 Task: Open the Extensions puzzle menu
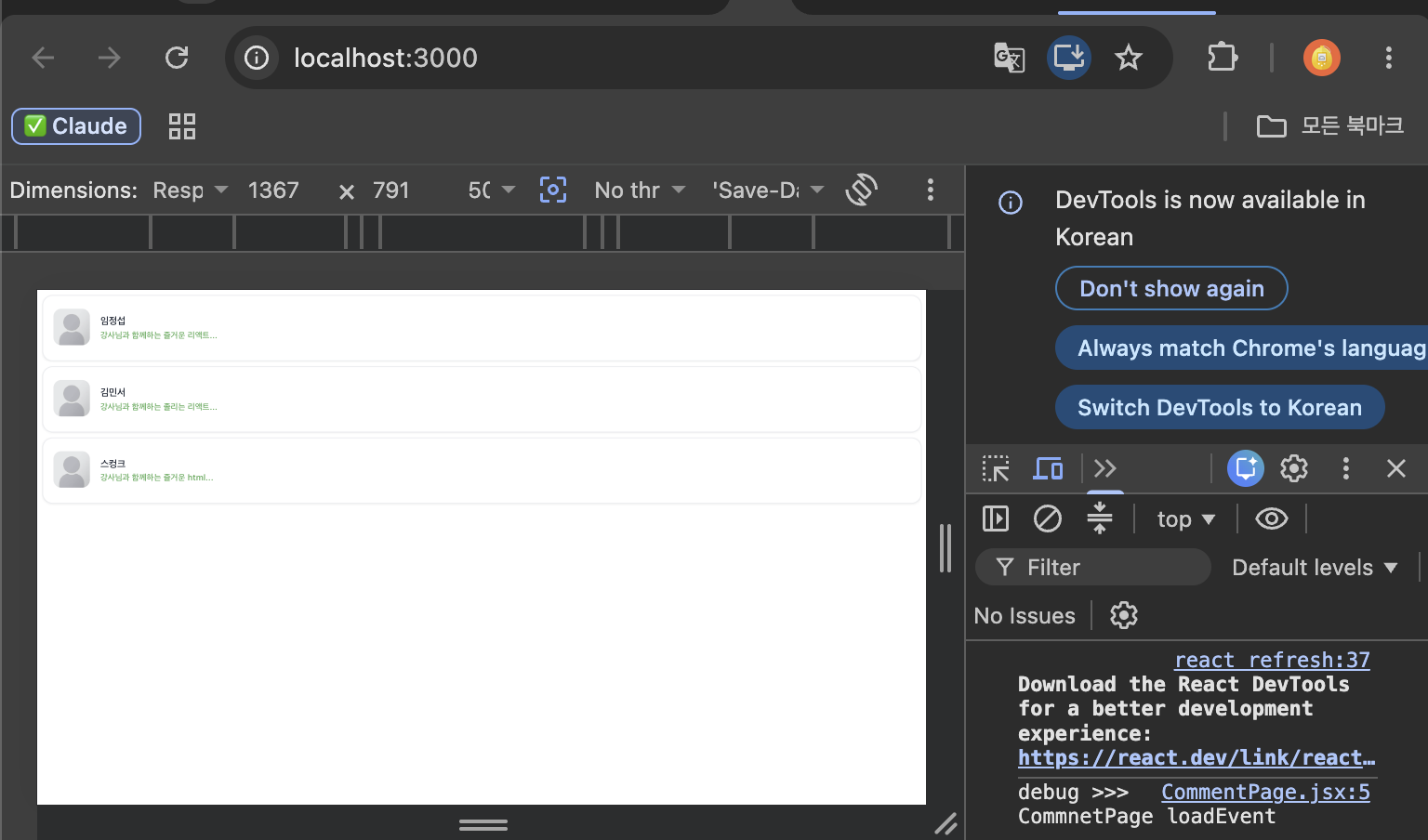coord(1222,58)
